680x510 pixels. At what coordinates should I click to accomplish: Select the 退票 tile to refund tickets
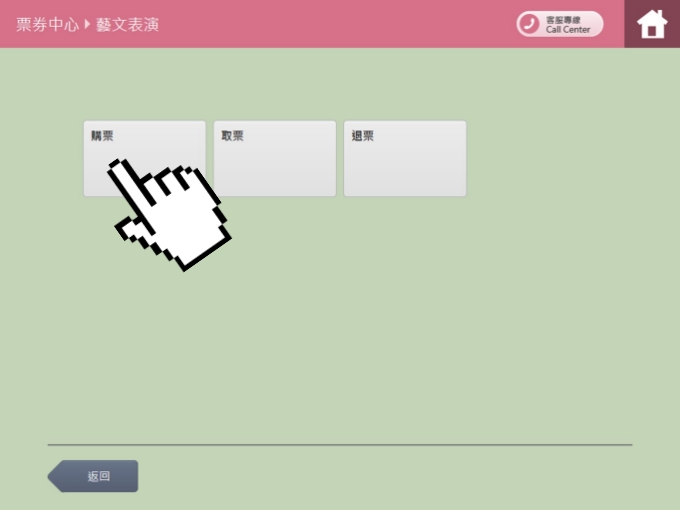click(x=405, y=158)
